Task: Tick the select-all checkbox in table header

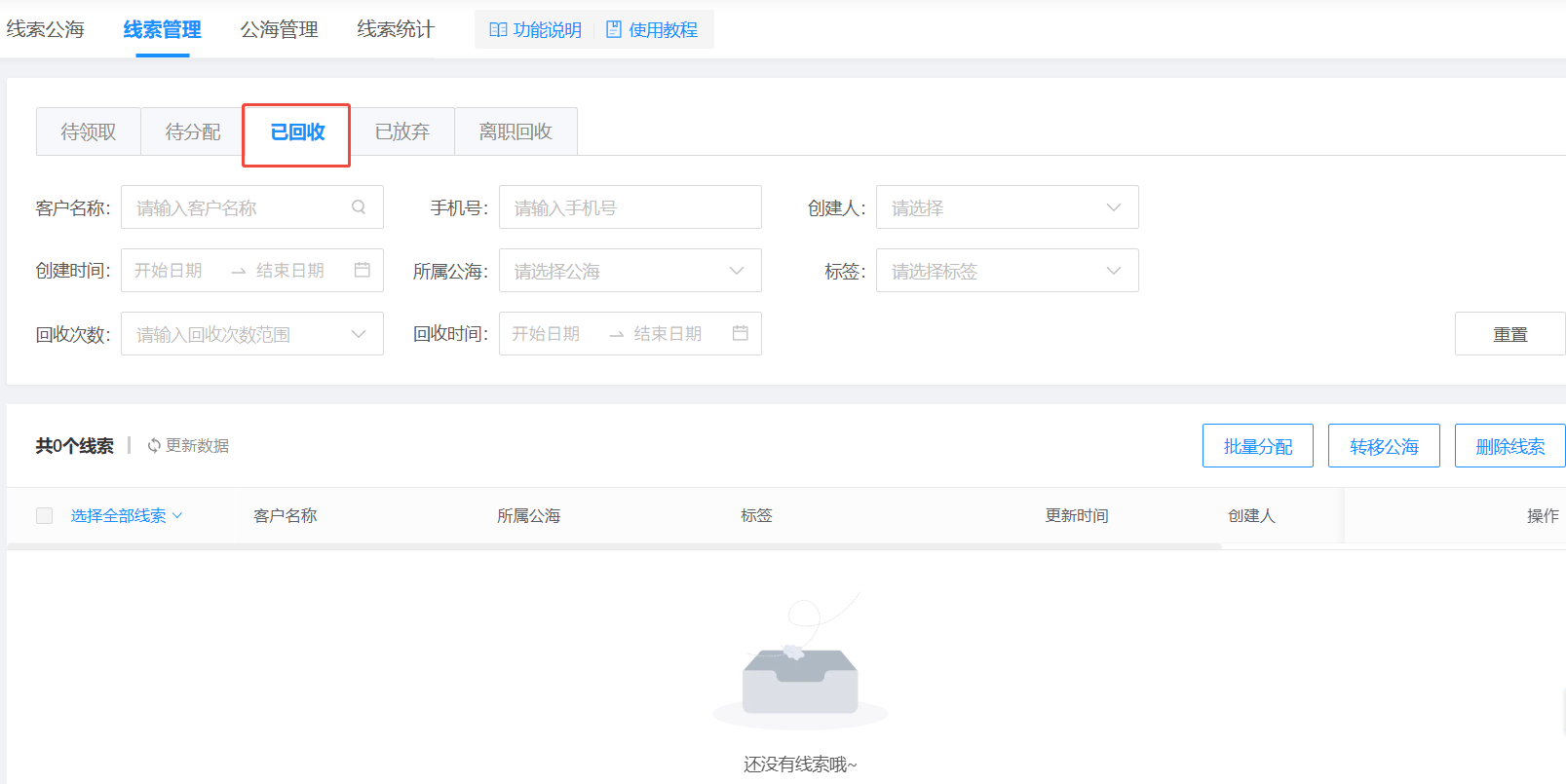Action: coord(45,516)
